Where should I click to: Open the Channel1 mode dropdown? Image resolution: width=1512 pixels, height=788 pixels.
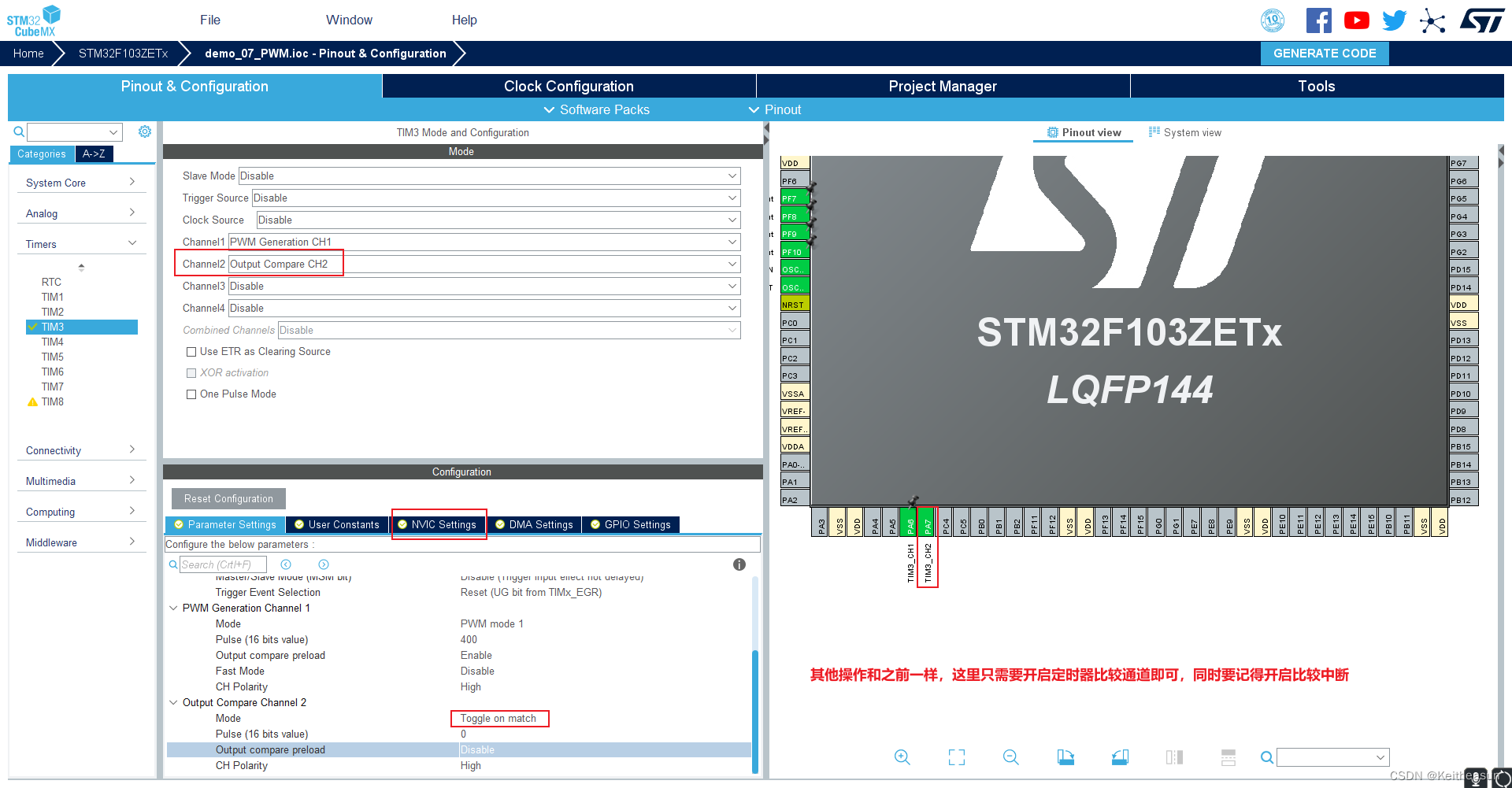[484, 242]
